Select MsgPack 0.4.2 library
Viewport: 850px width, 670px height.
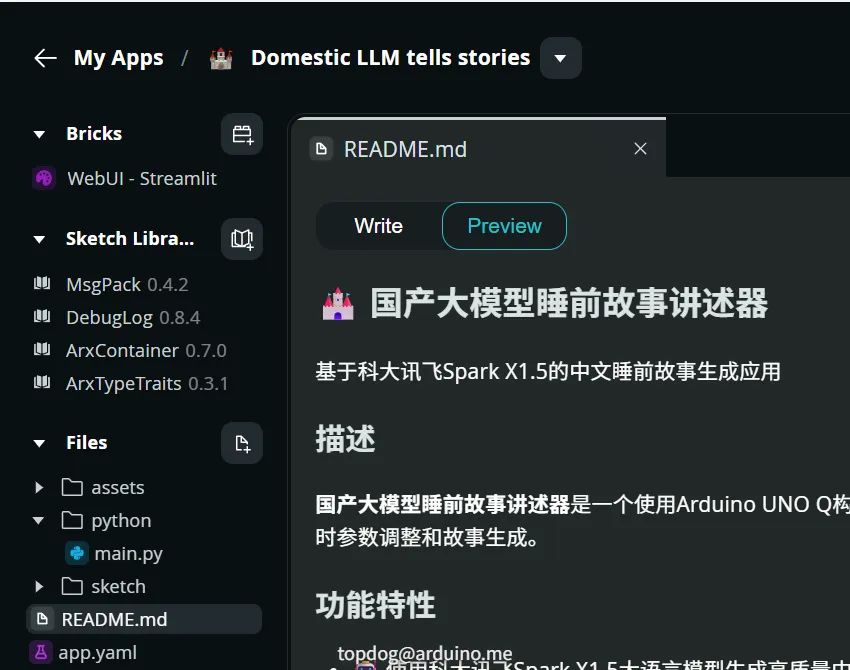click(127, 284)
